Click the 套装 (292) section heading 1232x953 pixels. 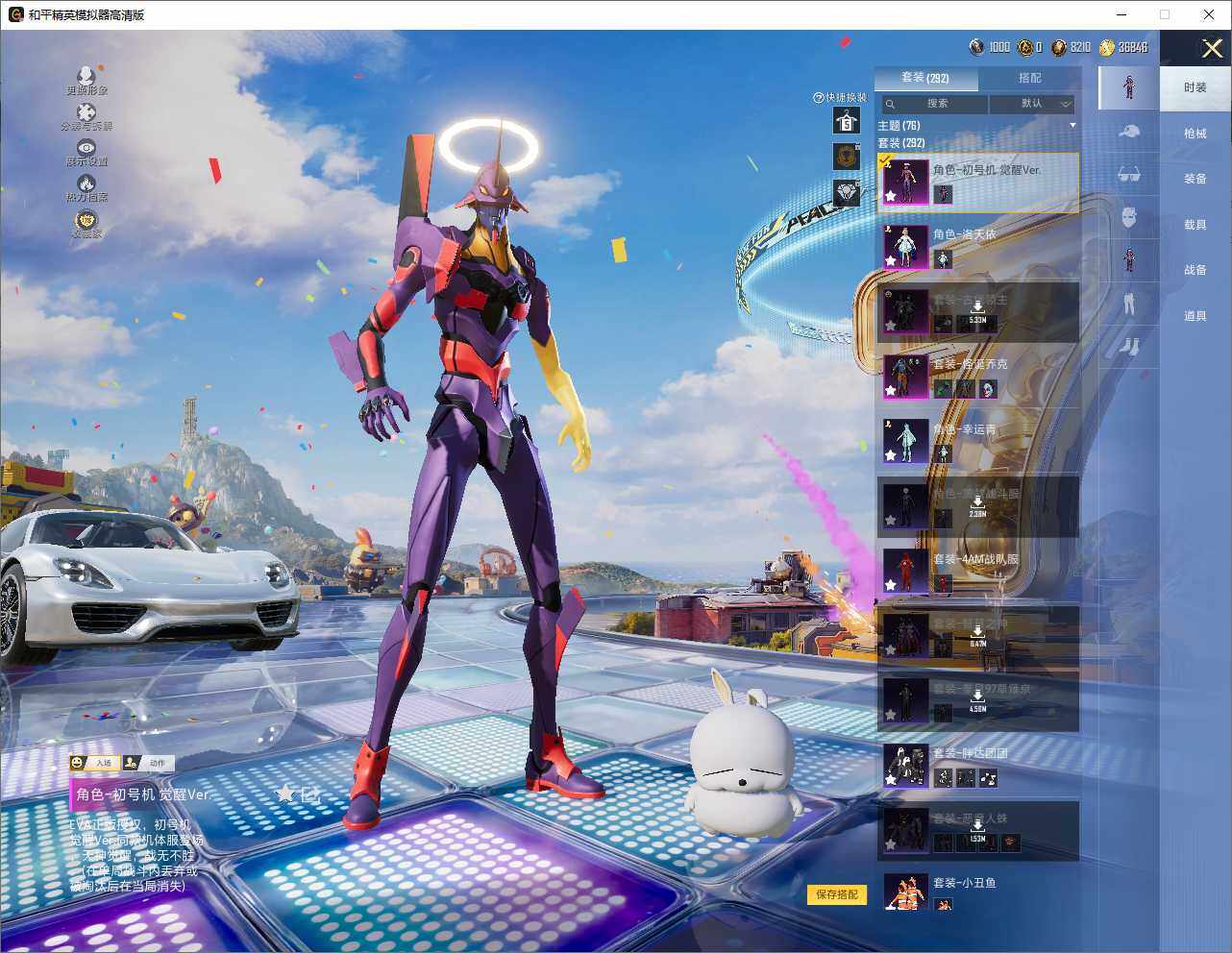901,143
